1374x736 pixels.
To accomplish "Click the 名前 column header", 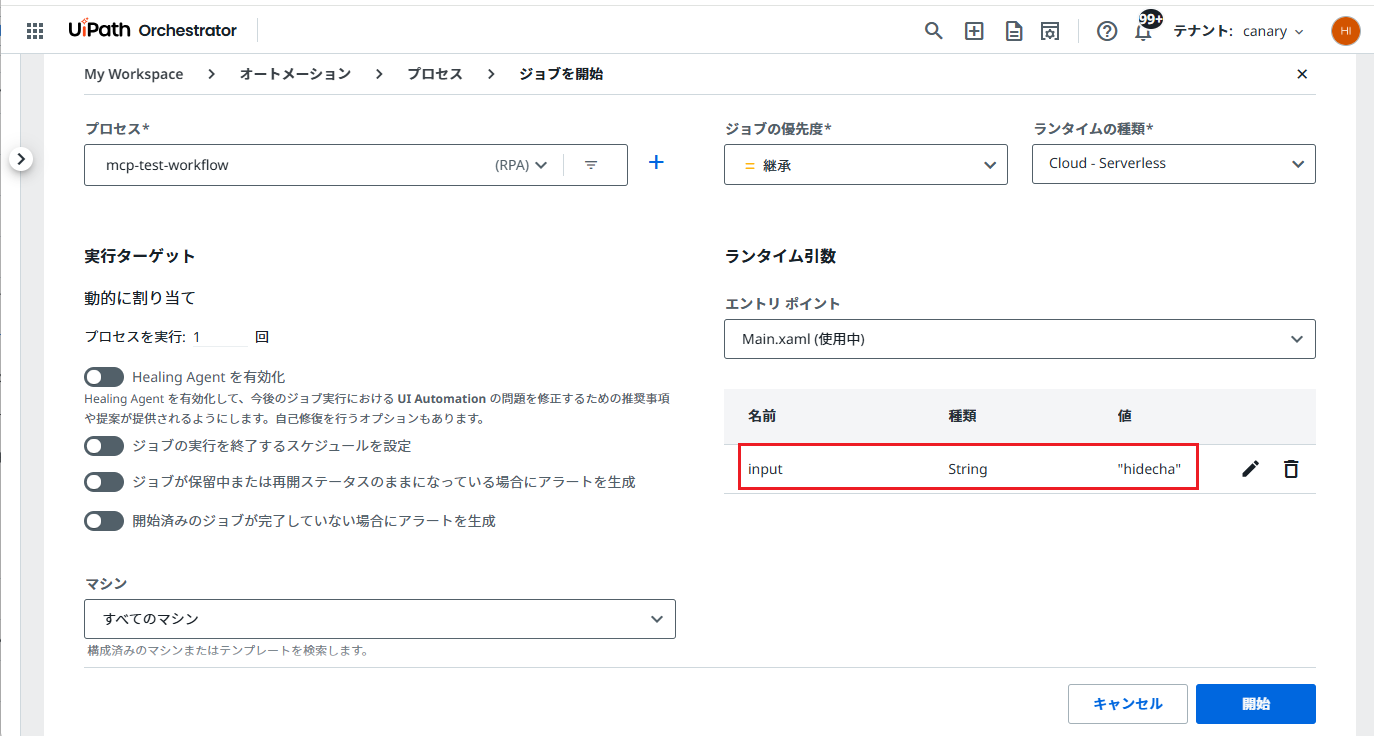I will 762,416.
